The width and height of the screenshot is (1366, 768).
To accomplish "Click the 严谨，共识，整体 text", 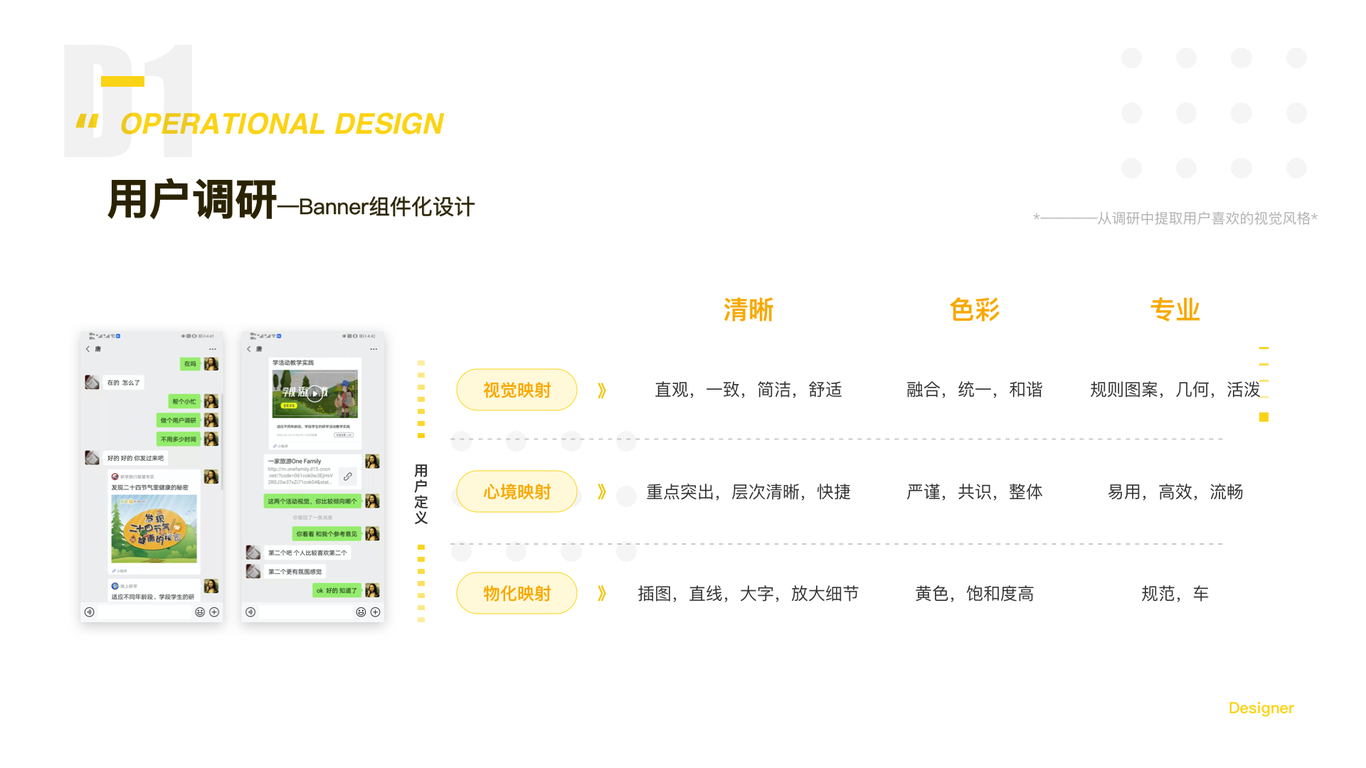I will tap(975, 492).
